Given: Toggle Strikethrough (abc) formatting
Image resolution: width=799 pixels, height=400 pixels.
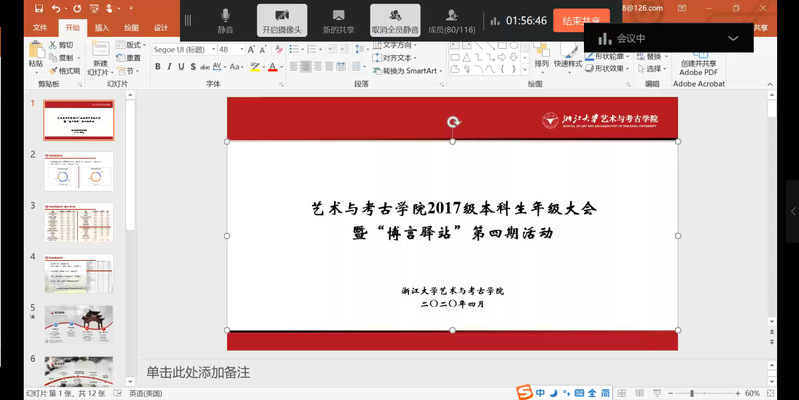Looking at the screenshot, I should (x=205, y=67).
